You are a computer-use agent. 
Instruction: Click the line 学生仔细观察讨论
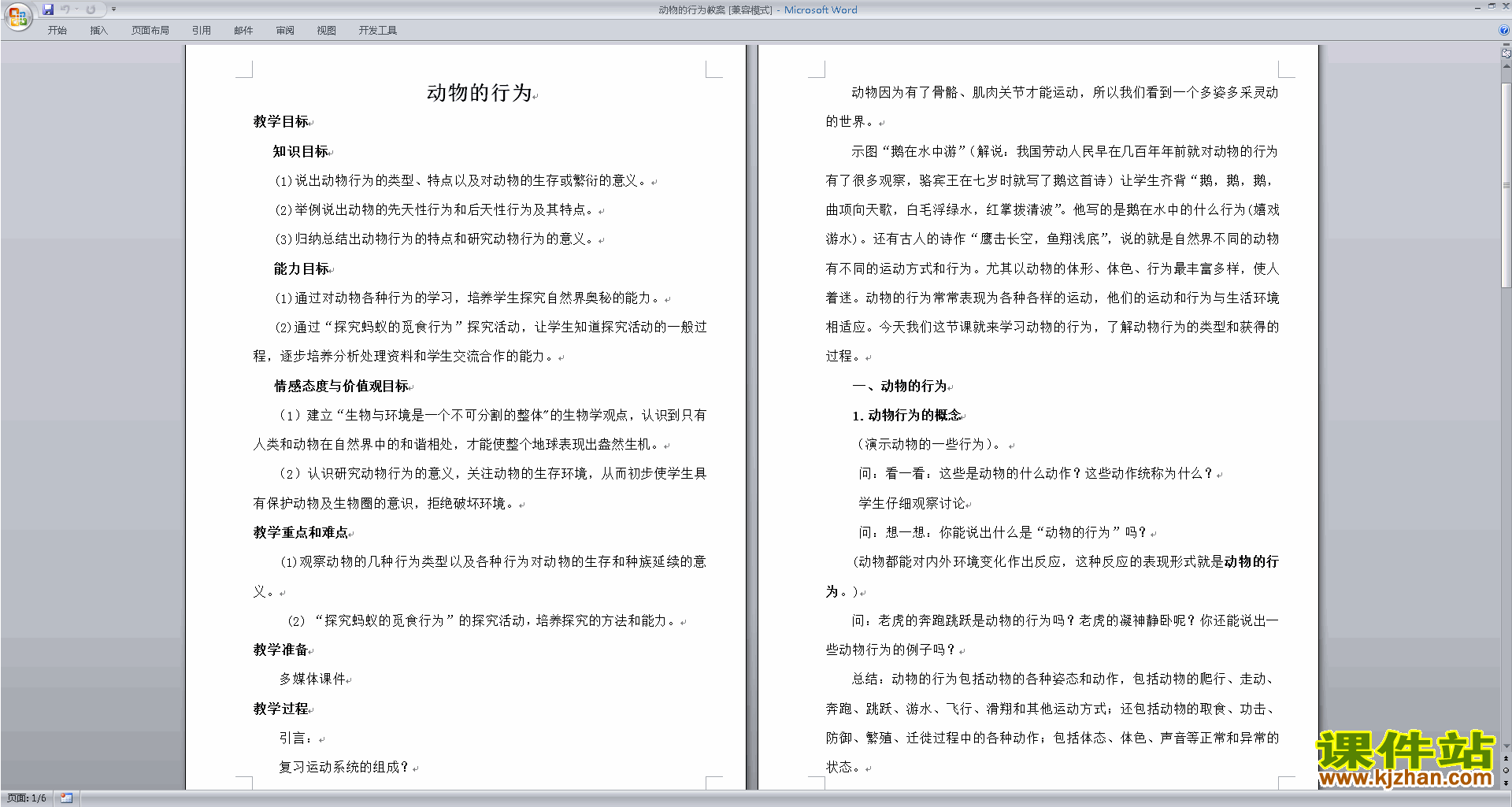pyautogui.click(x=912, y=503)
